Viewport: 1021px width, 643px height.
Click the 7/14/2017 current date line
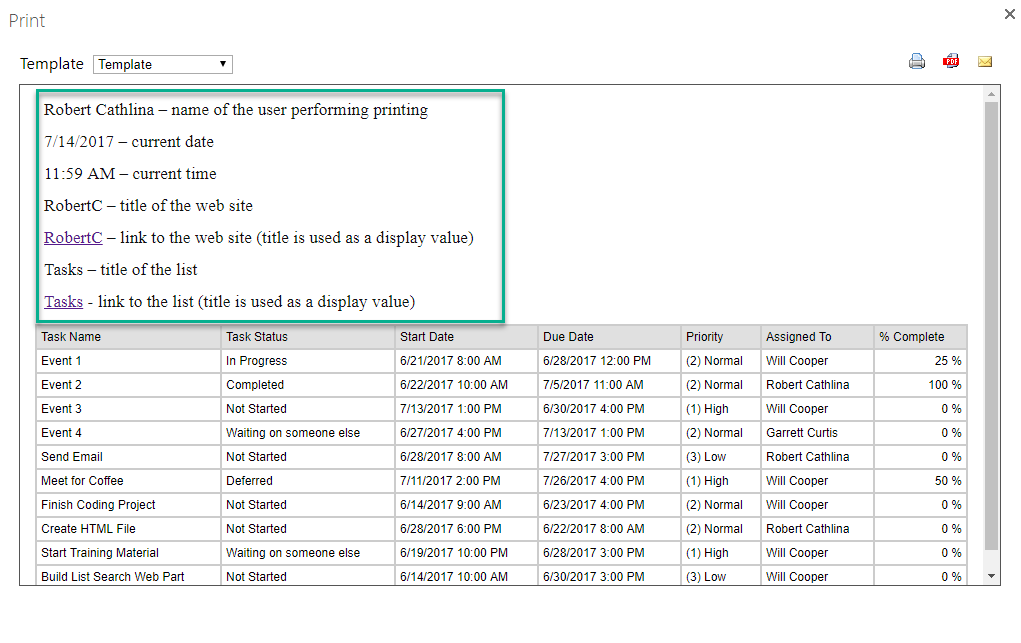click(129, 142)
